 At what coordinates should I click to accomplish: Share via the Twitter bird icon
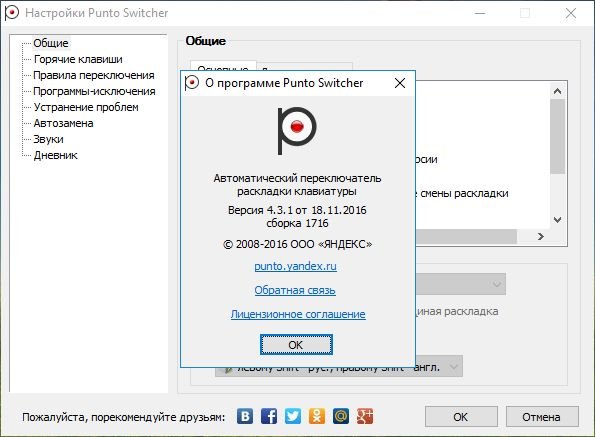[293, 417]
